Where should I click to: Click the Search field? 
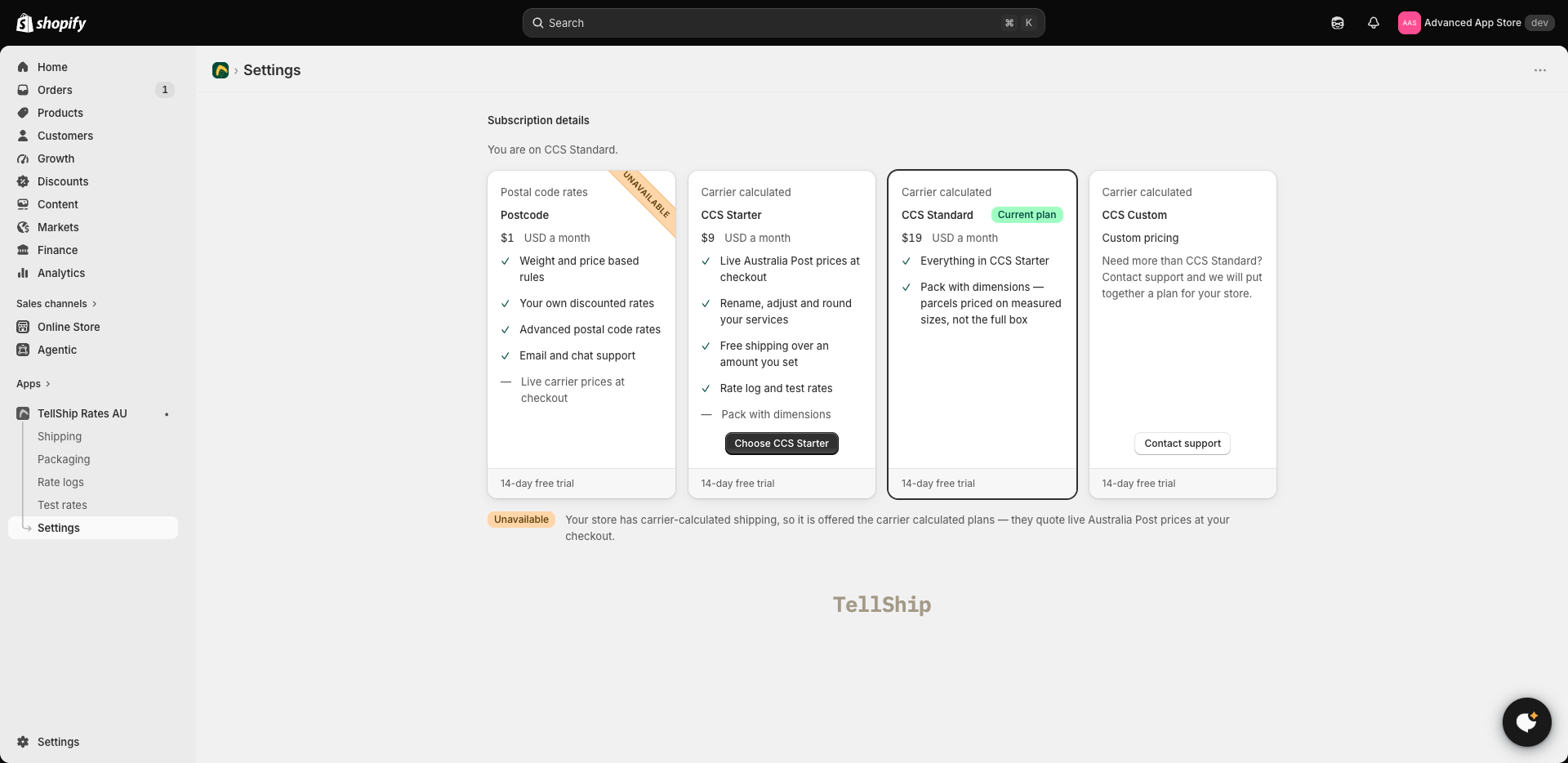coord(784,23)
